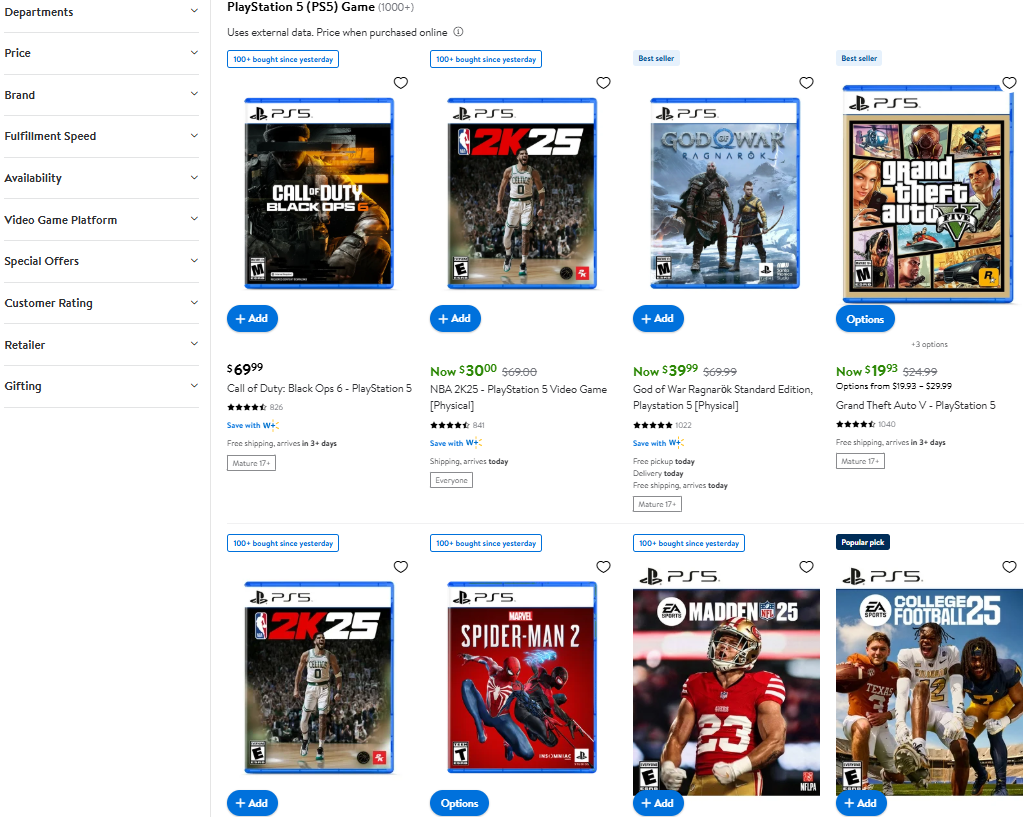
Task: Add NBA 2K25 to cart
Action: pyautogui.click(x=455, y=318)
